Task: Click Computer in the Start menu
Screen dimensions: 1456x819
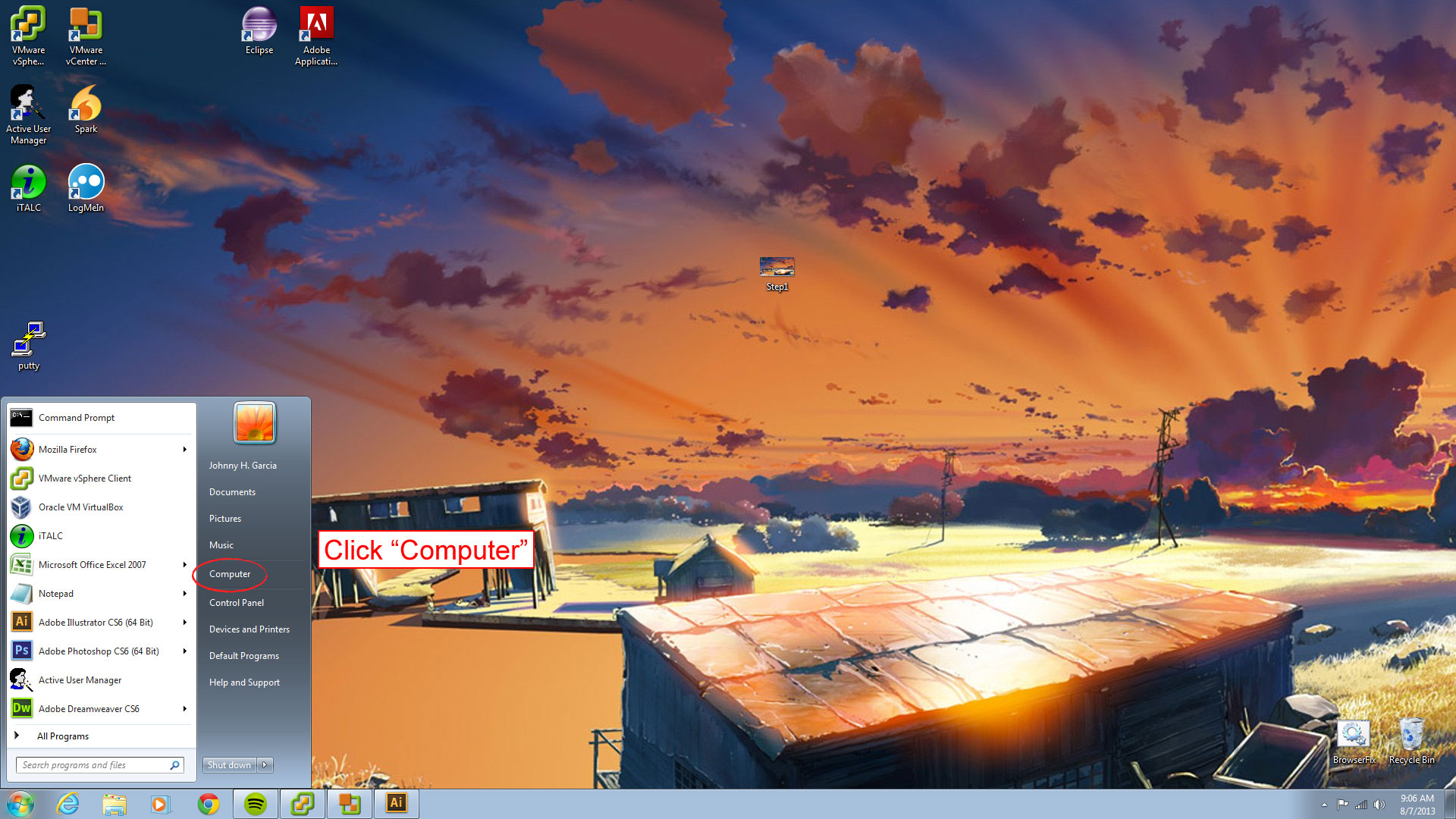Action: [x=230, y=574]
